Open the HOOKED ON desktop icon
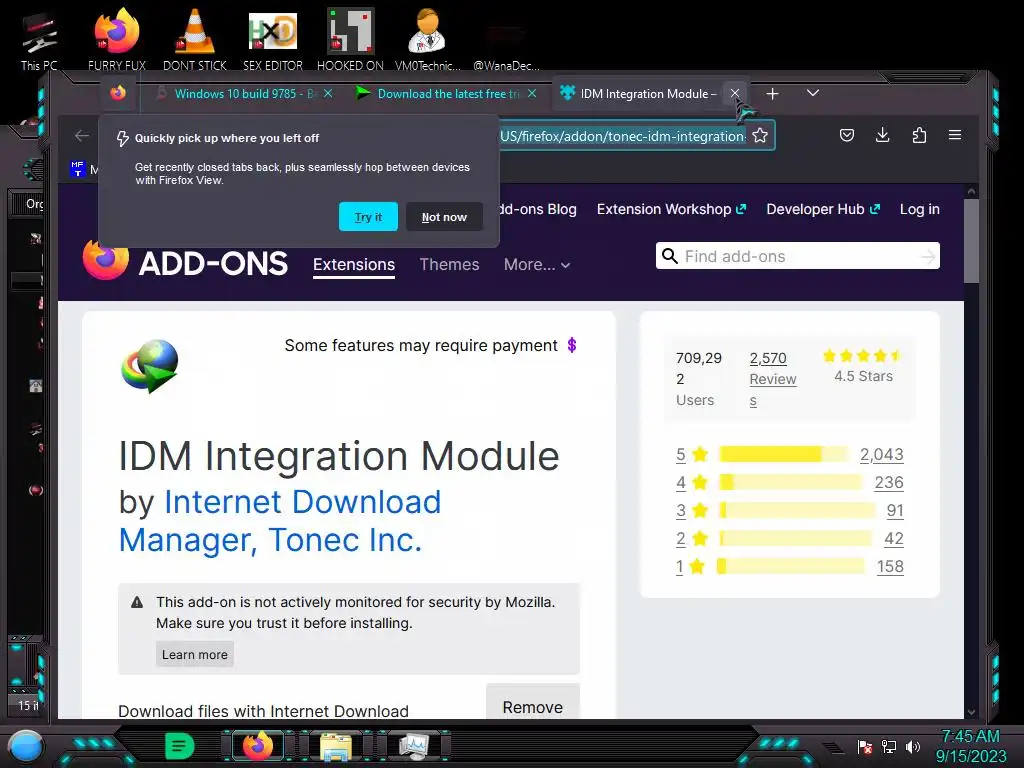This screenshot has height=768, width=1024. tap(351, 41)
